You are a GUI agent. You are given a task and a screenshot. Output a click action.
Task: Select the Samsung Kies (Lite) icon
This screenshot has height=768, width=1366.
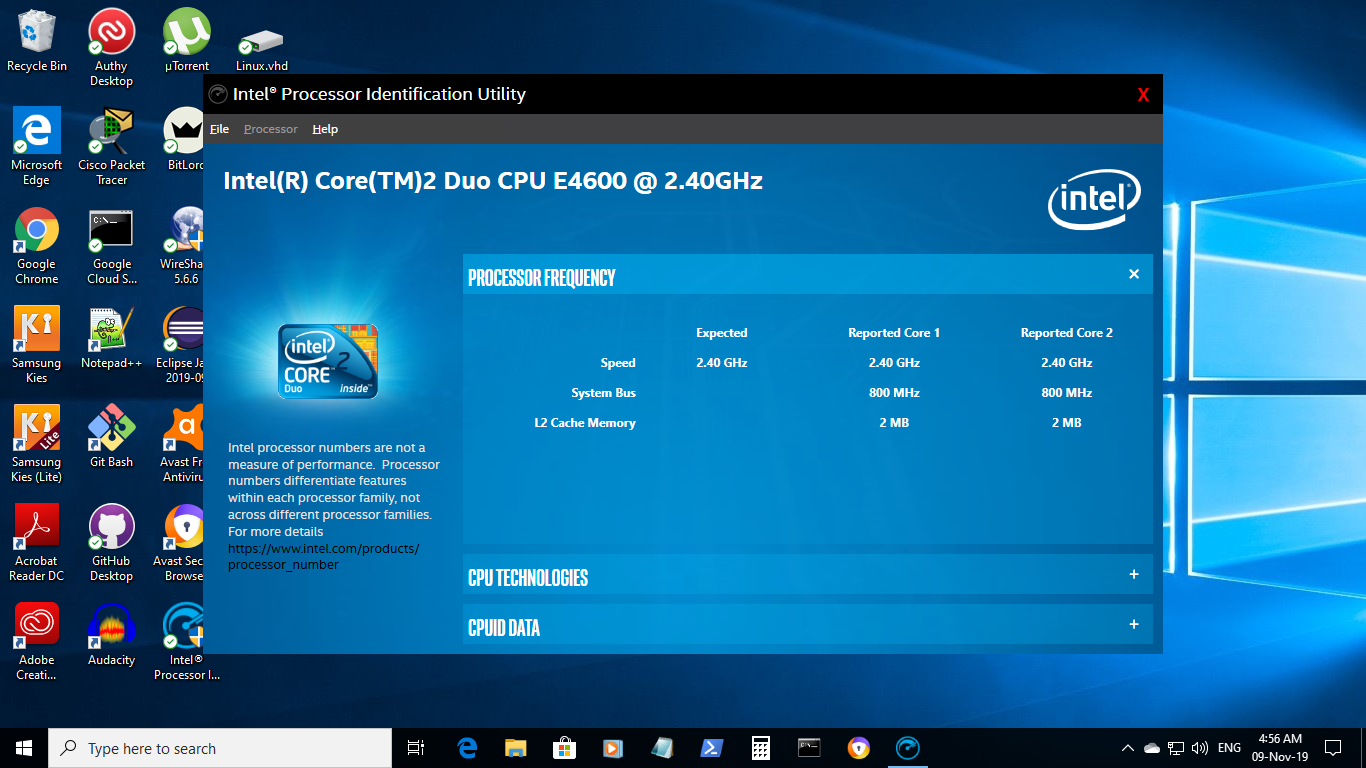point(37,444)
